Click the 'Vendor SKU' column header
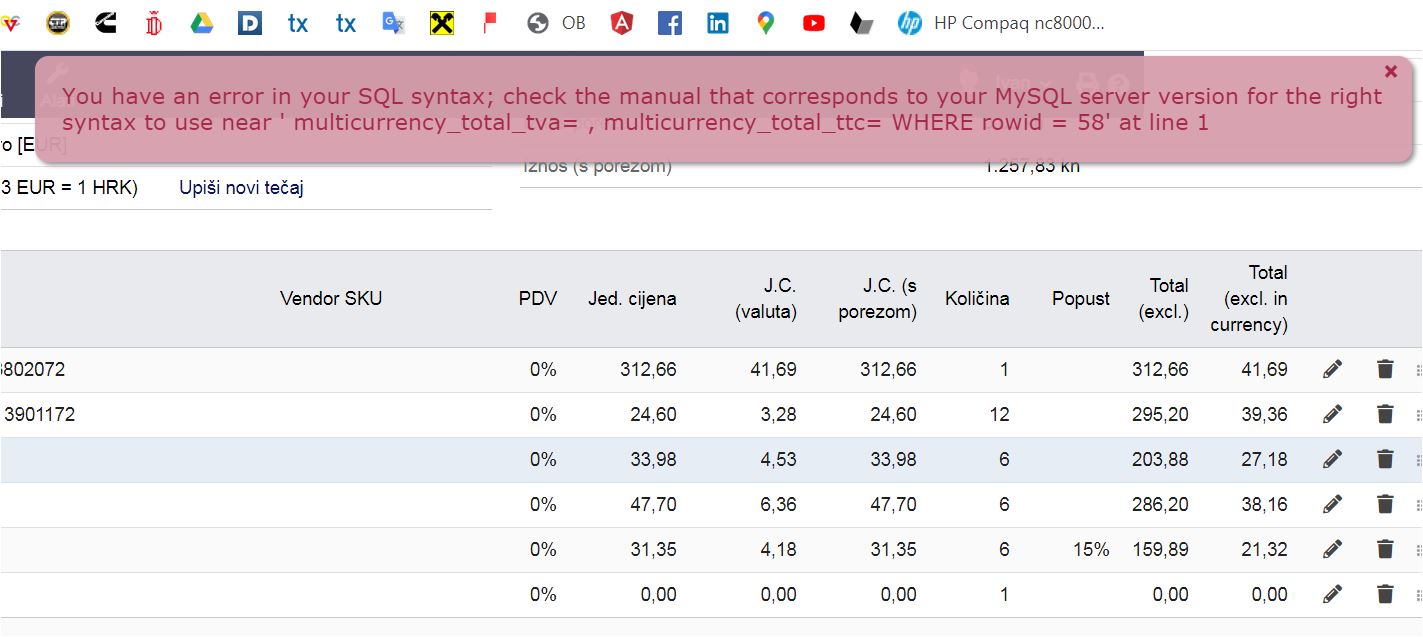This screenshot has width=1423, height=637. point(331,298)
